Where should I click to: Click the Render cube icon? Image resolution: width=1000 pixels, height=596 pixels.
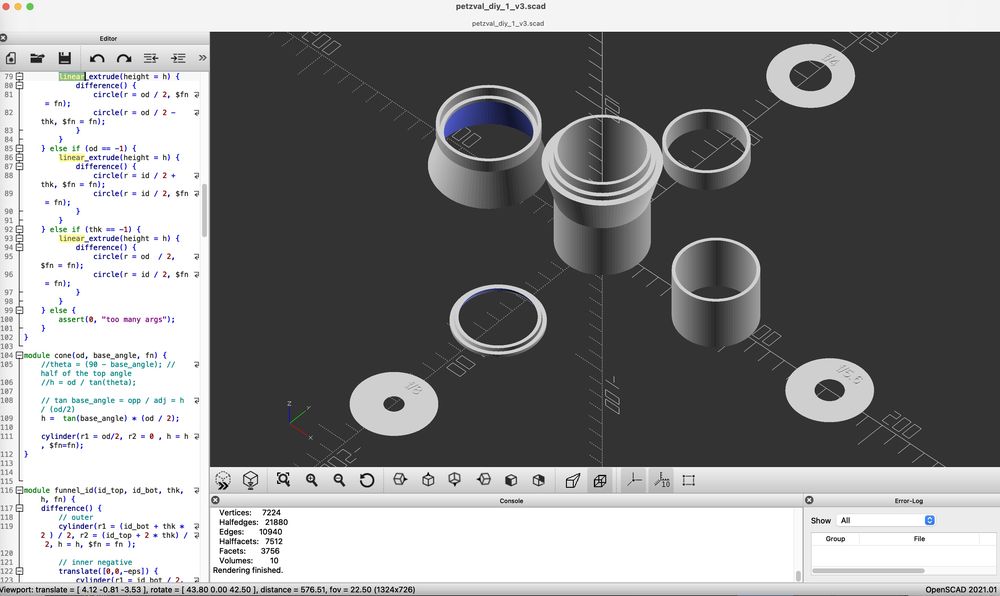[250, 480]
